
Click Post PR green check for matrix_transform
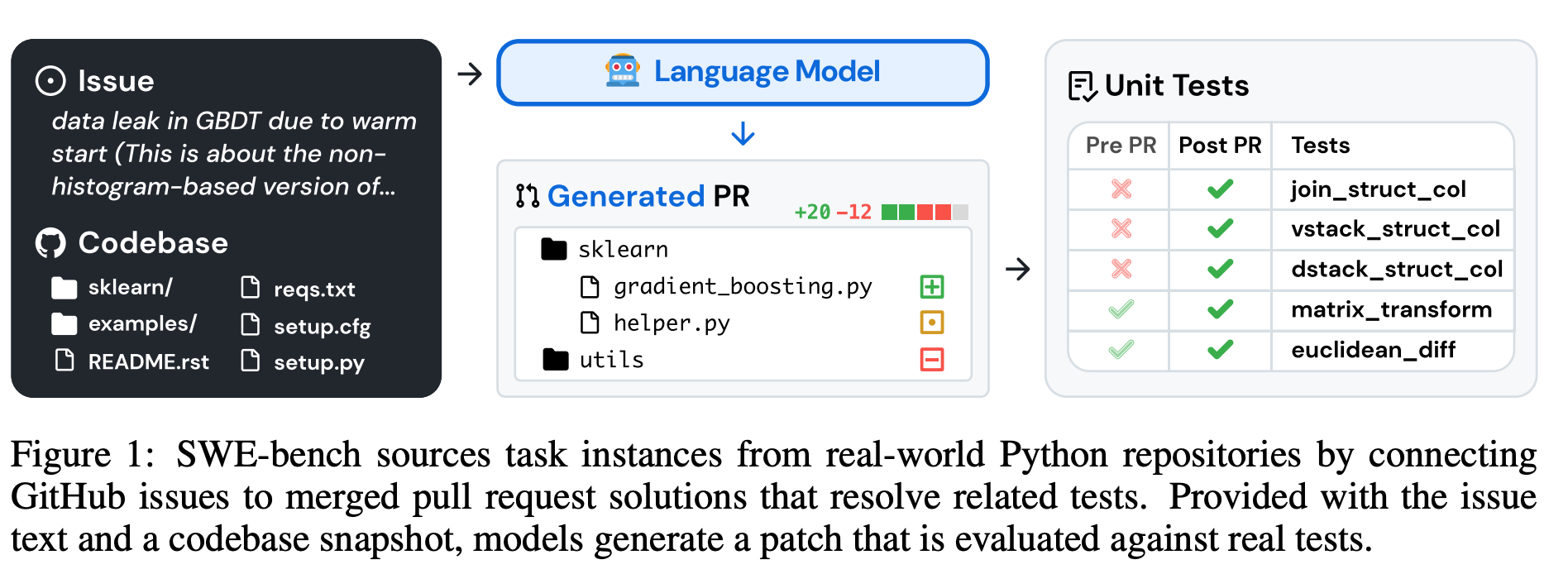click(1221, 309)
